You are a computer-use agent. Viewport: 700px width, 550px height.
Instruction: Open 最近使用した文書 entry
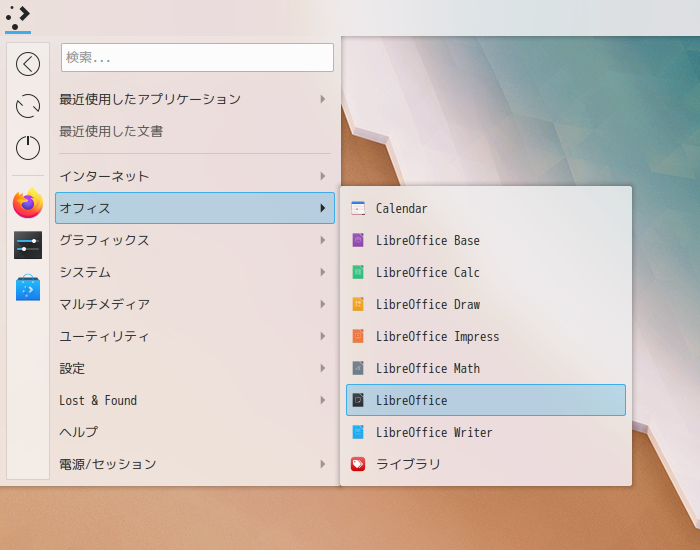[195, 131]
